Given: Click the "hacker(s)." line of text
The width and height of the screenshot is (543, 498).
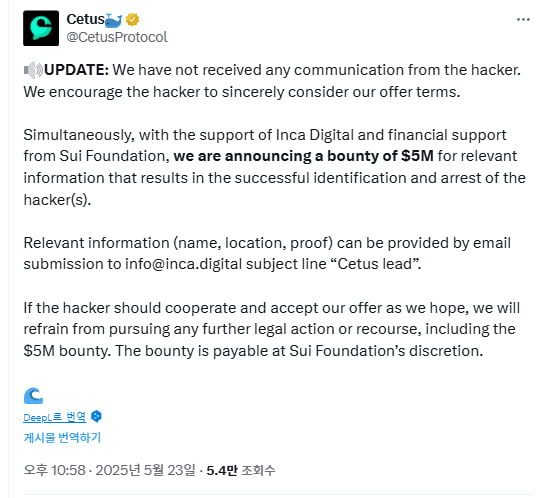Looking at the screenshot, I should point(57,200).
